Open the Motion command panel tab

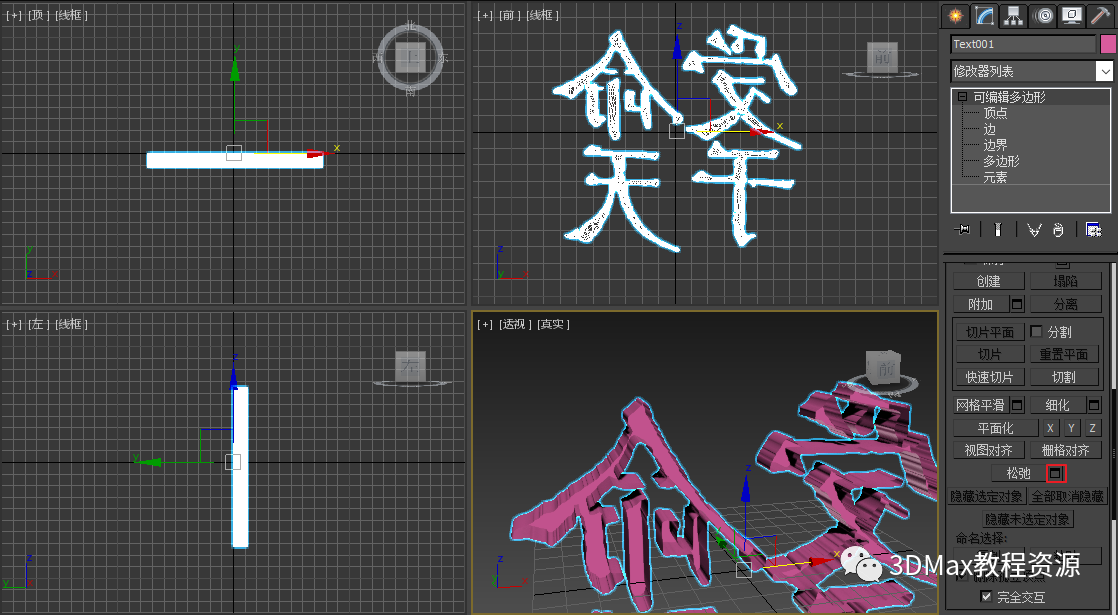pos(1043,16)
